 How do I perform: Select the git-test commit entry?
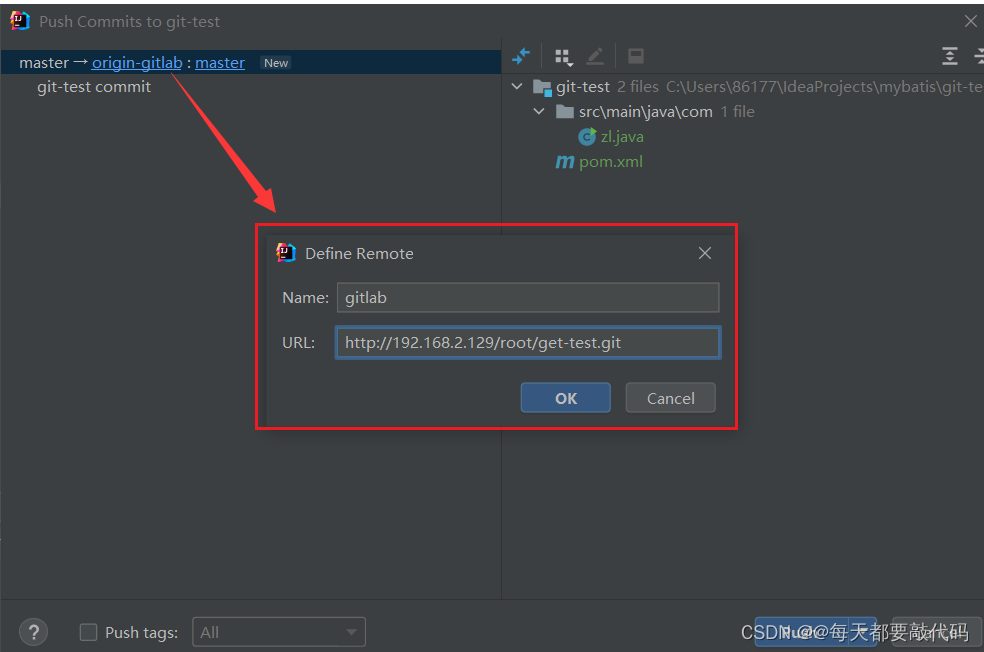94,87
